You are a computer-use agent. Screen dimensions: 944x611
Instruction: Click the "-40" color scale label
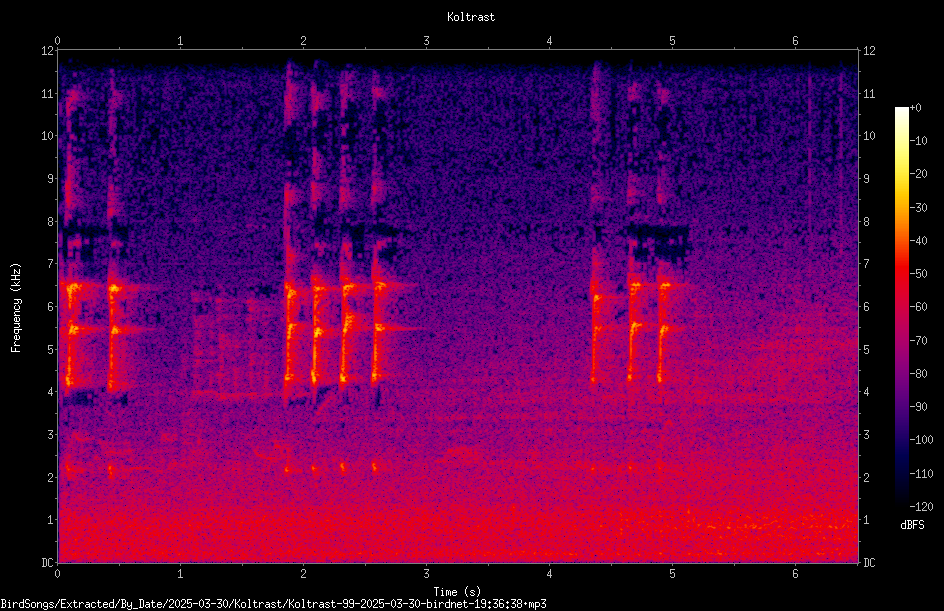click(x=918, y=241)
